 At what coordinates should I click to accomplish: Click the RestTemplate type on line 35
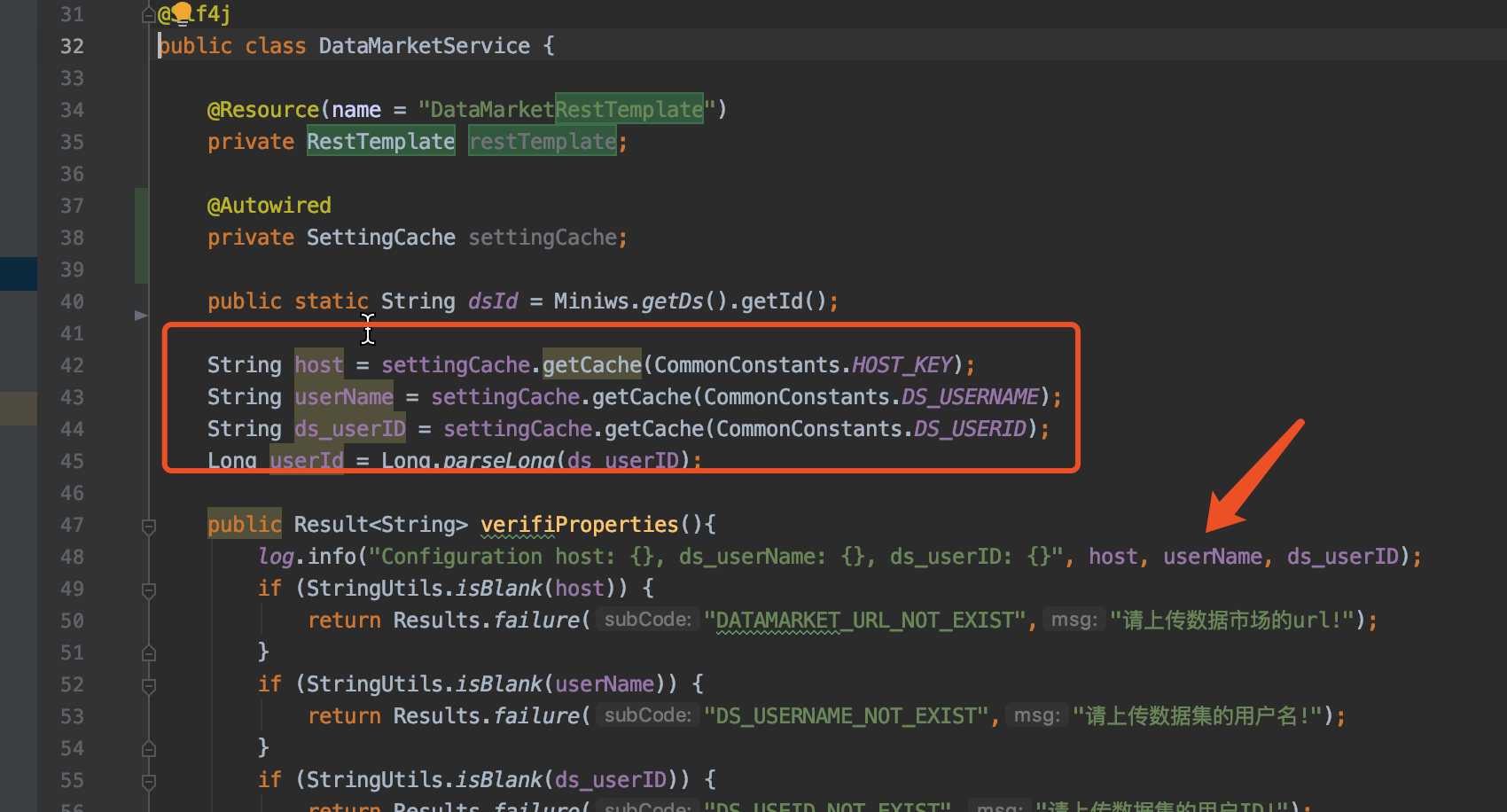coord(381,142)
